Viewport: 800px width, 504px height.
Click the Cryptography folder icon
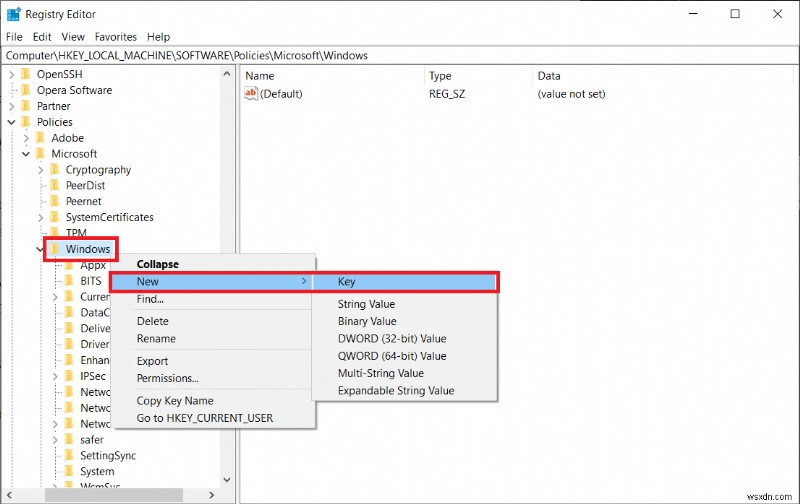(55, 169)
